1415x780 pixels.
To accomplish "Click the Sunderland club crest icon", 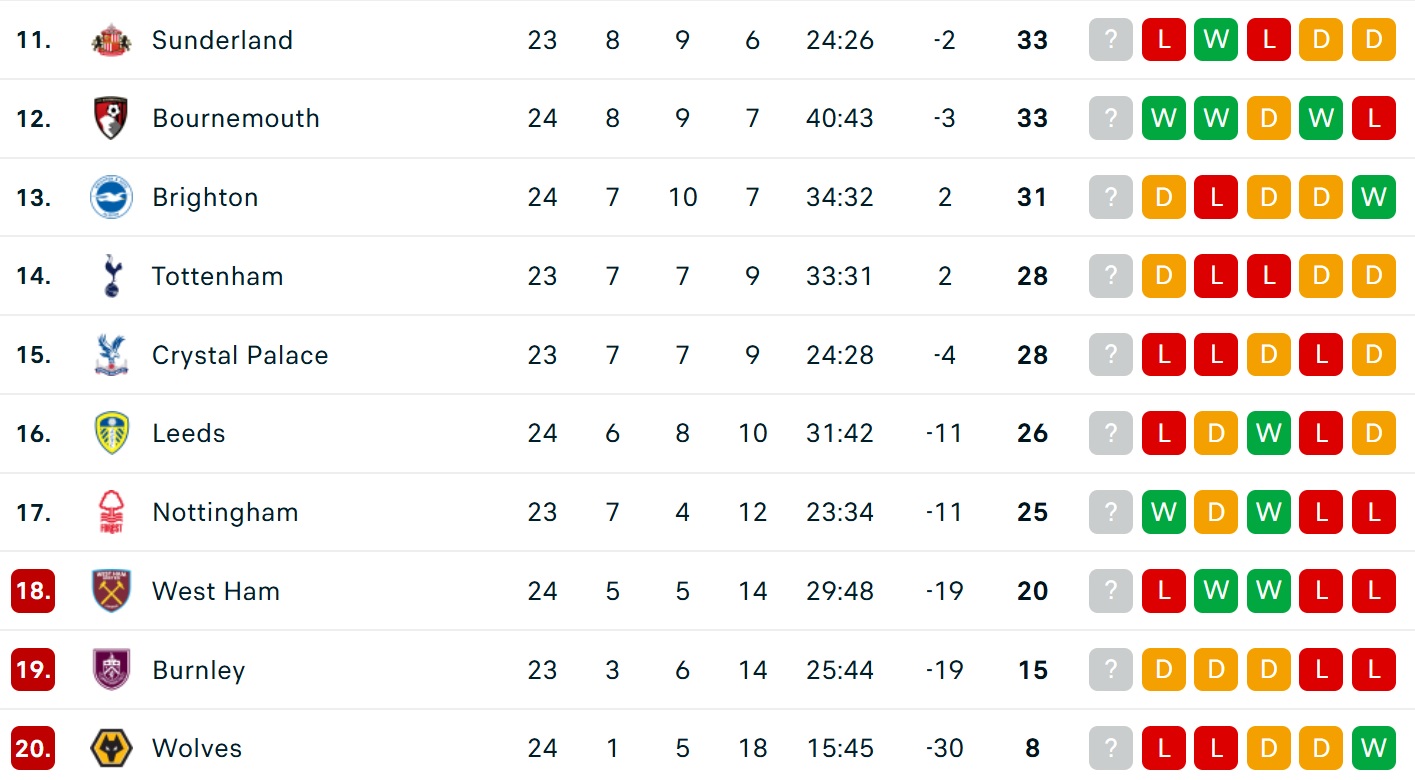I will coord(111,40).
